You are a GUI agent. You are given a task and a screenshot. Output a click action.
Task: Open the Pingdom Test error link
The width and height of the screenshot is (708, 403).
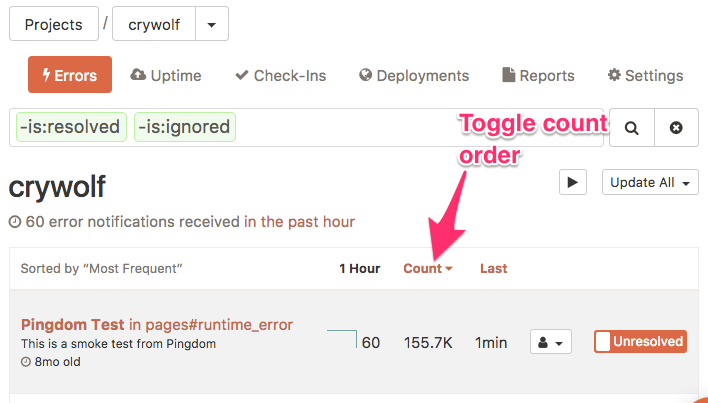point(73,324)
